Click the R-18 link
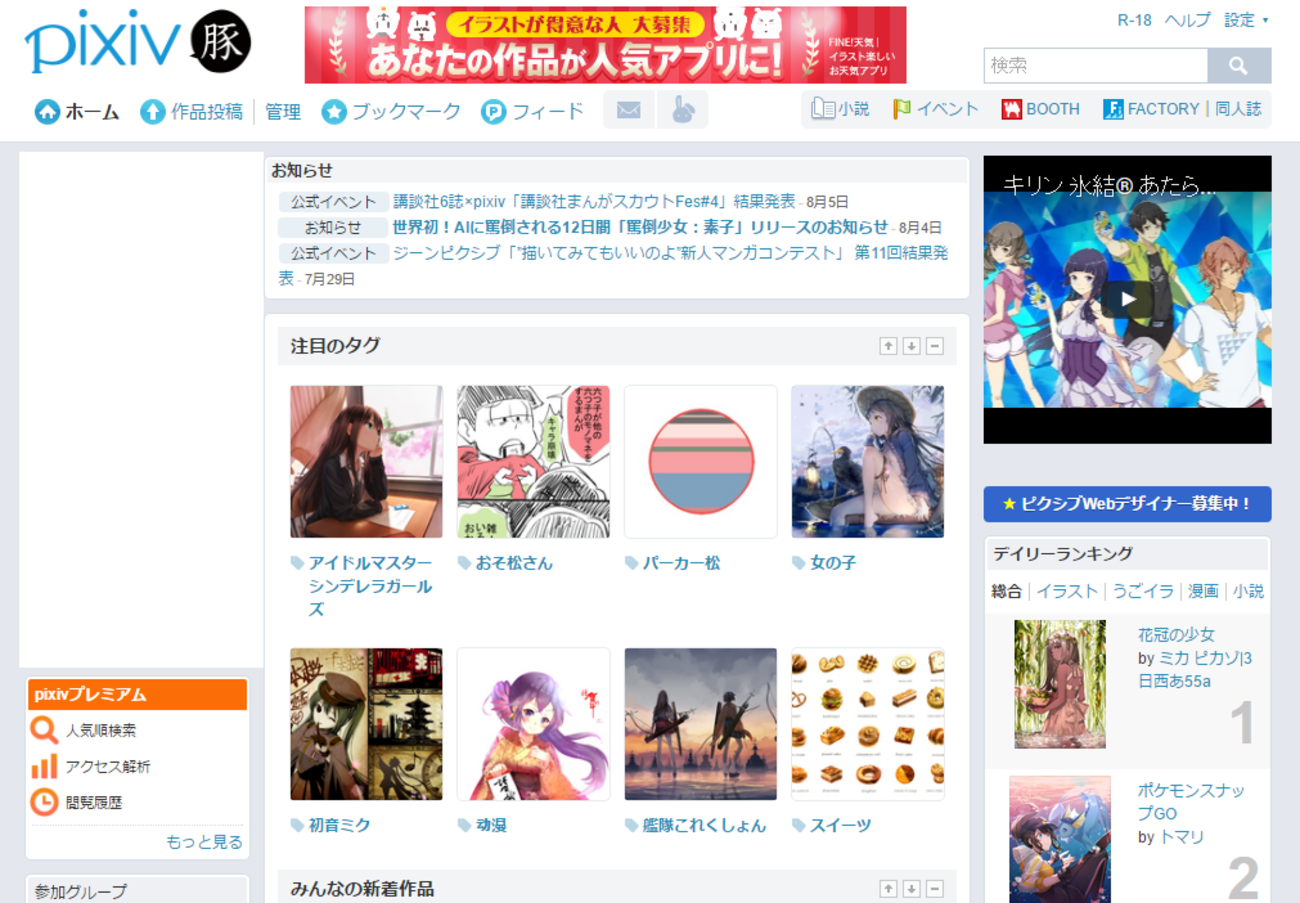The image size is (1300, 903). click(x=1134, y=20)
